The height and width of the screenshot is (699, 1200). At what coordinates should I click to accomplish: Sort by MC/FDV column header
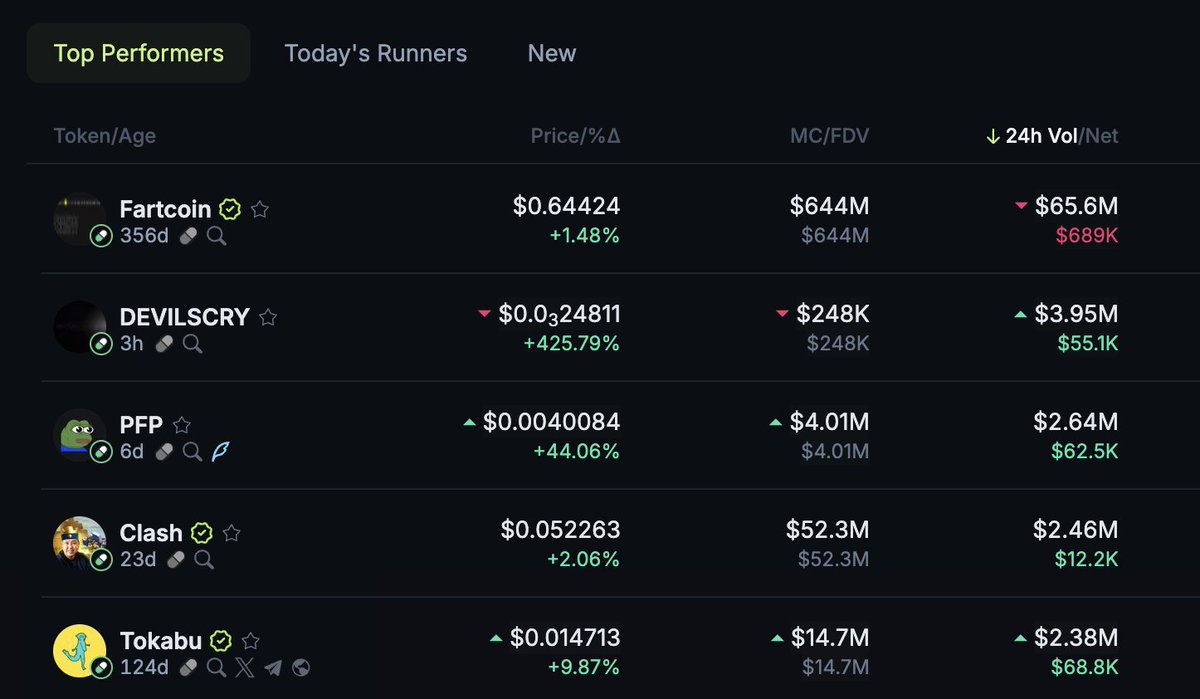[829, 136]
